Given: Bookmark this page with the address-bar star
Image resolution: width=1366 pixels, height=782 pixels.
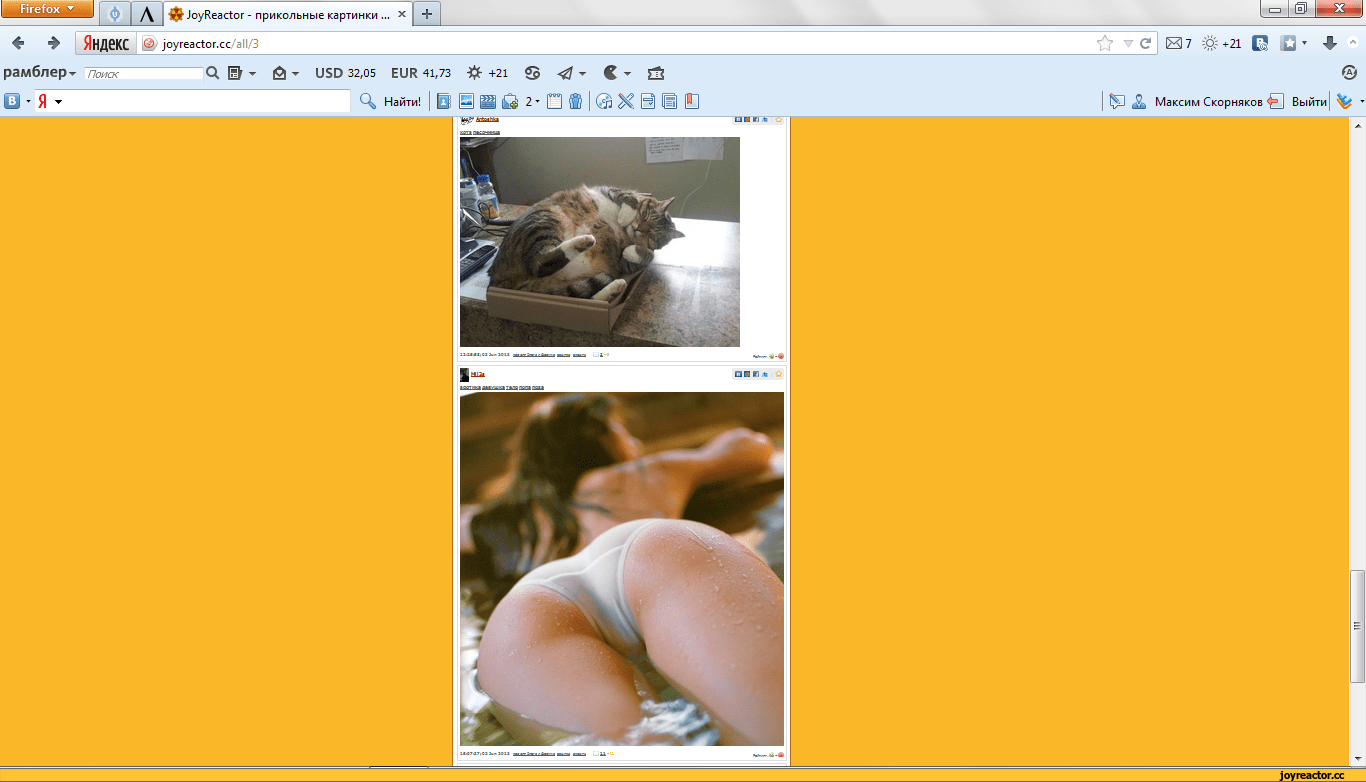Looking at the screenshot, I should [1104, 43].
